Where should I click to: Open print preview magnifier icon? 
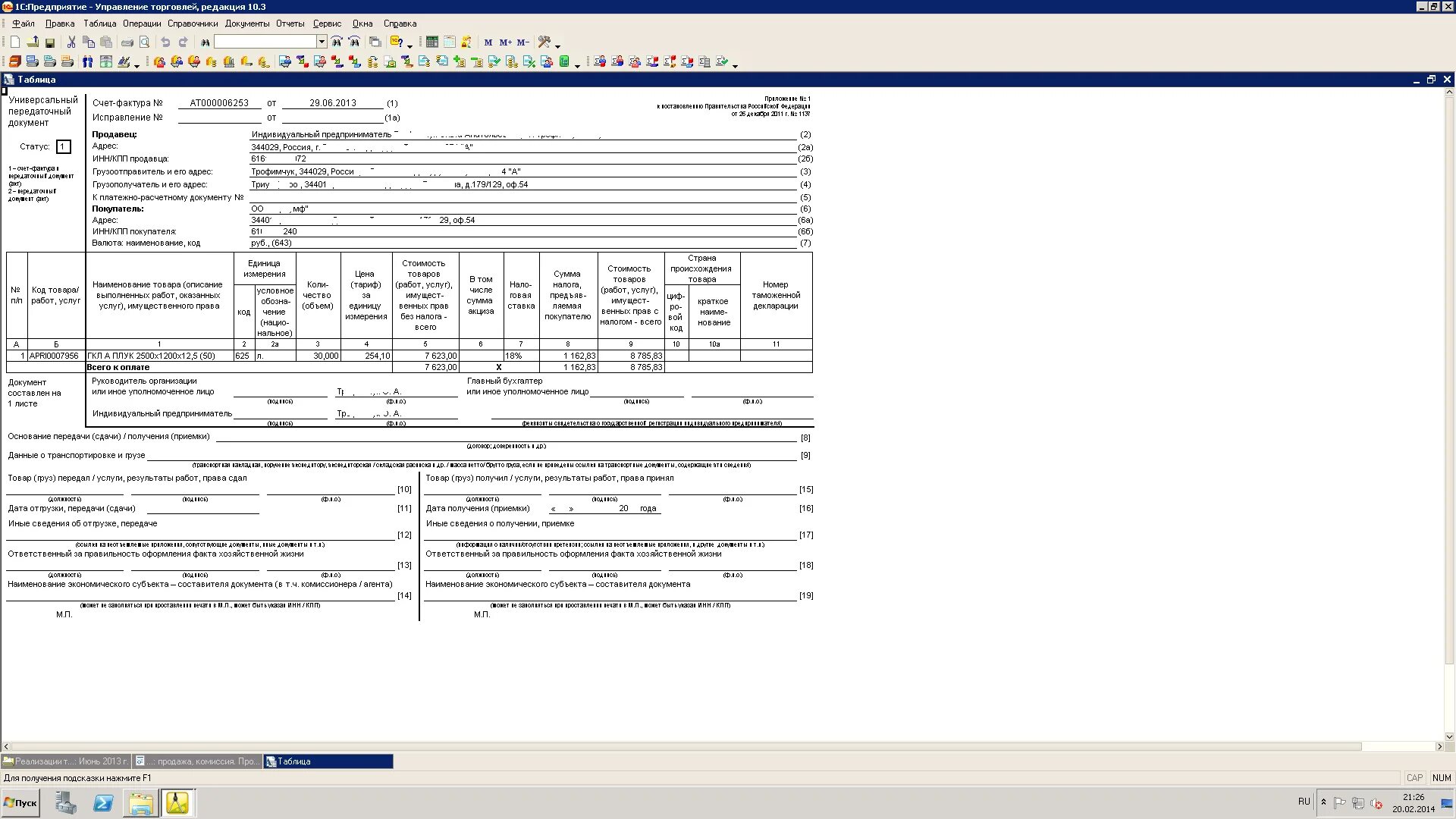point(144,42)
